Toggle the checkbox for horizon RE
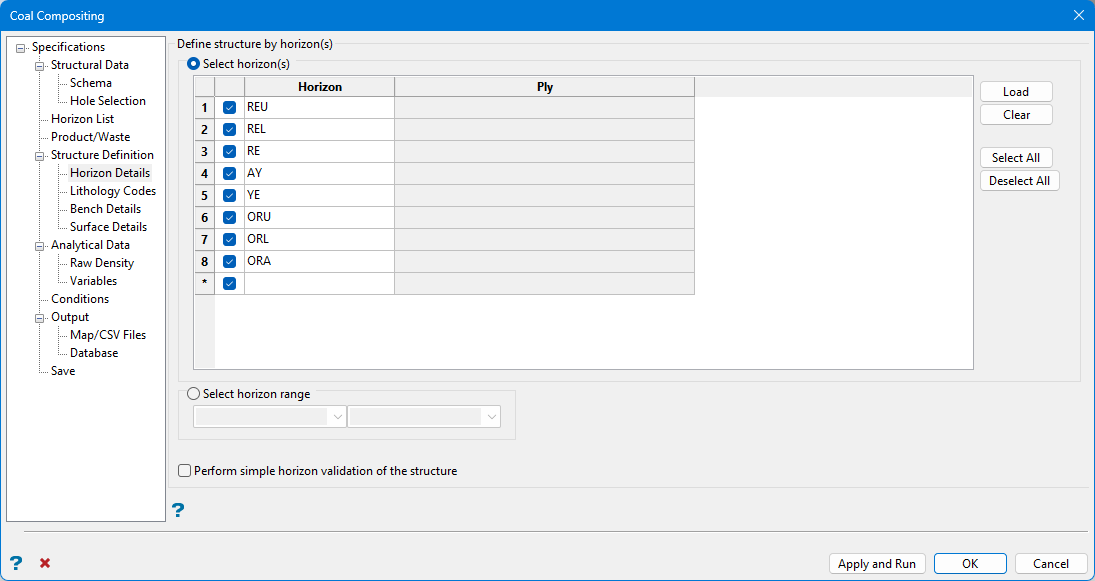 229,152
